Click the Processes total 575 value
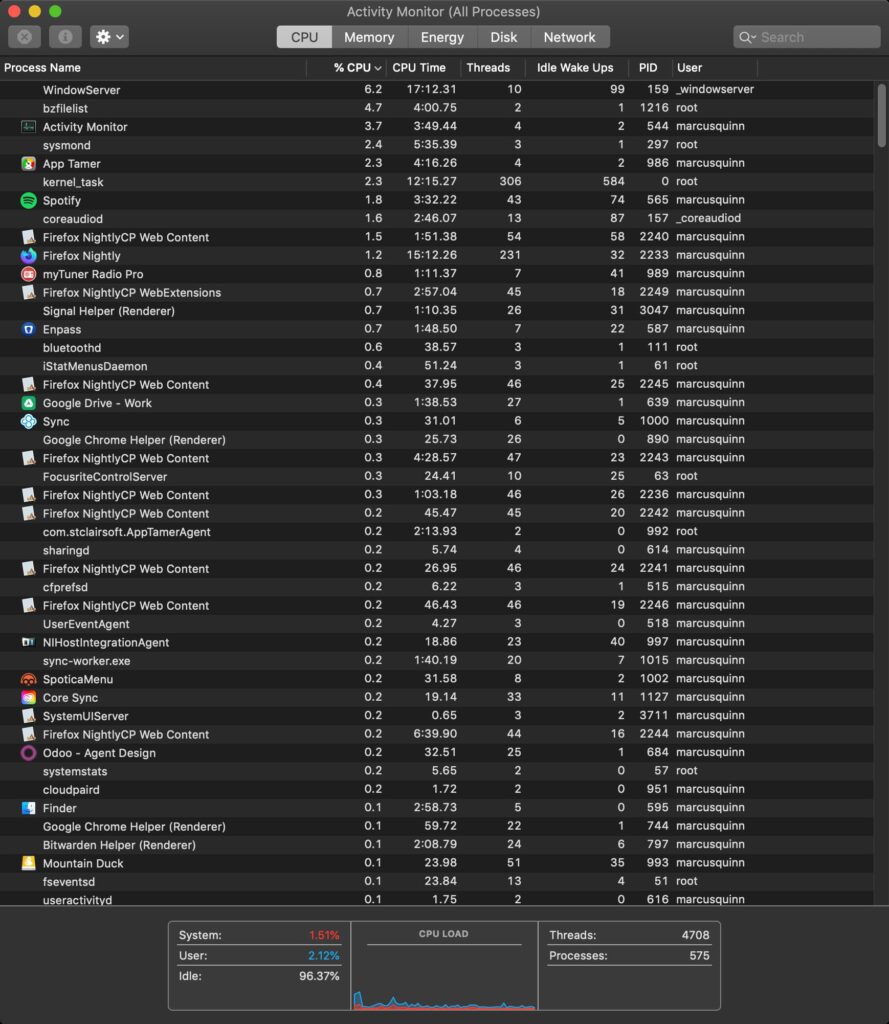889x1024 pixels. pyautogui.click(x=699, y=955)
